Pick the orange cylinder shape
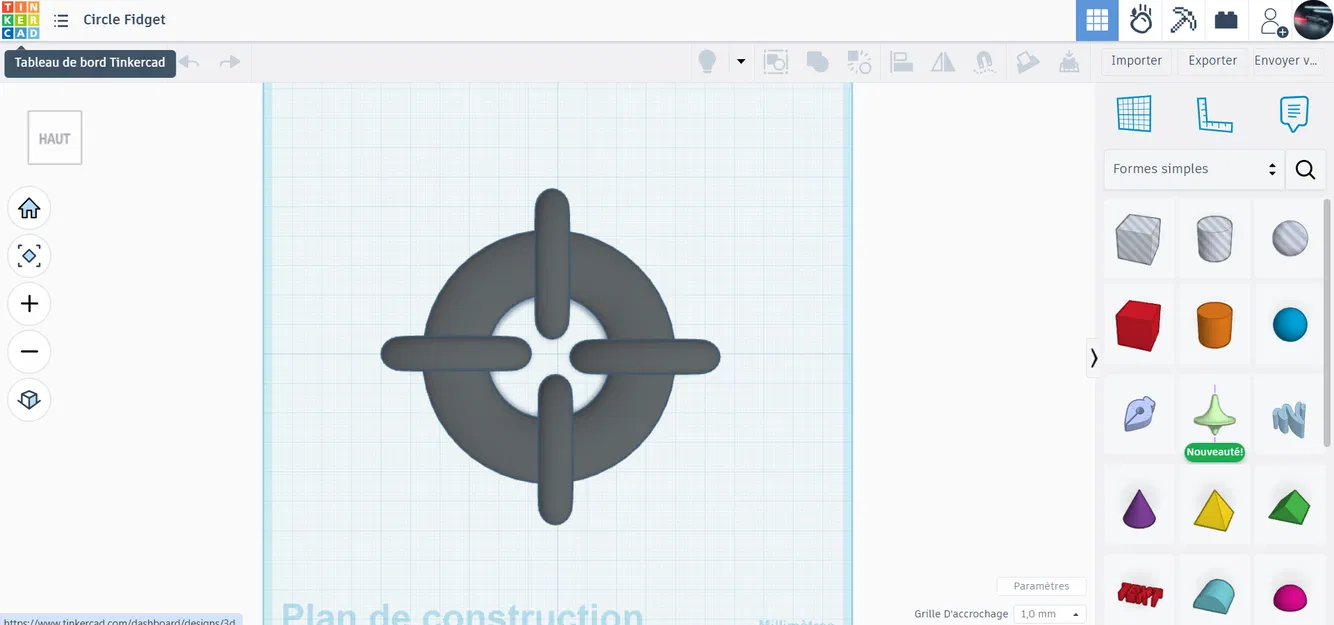1334x625 pixels. (x=1214, y=325)
